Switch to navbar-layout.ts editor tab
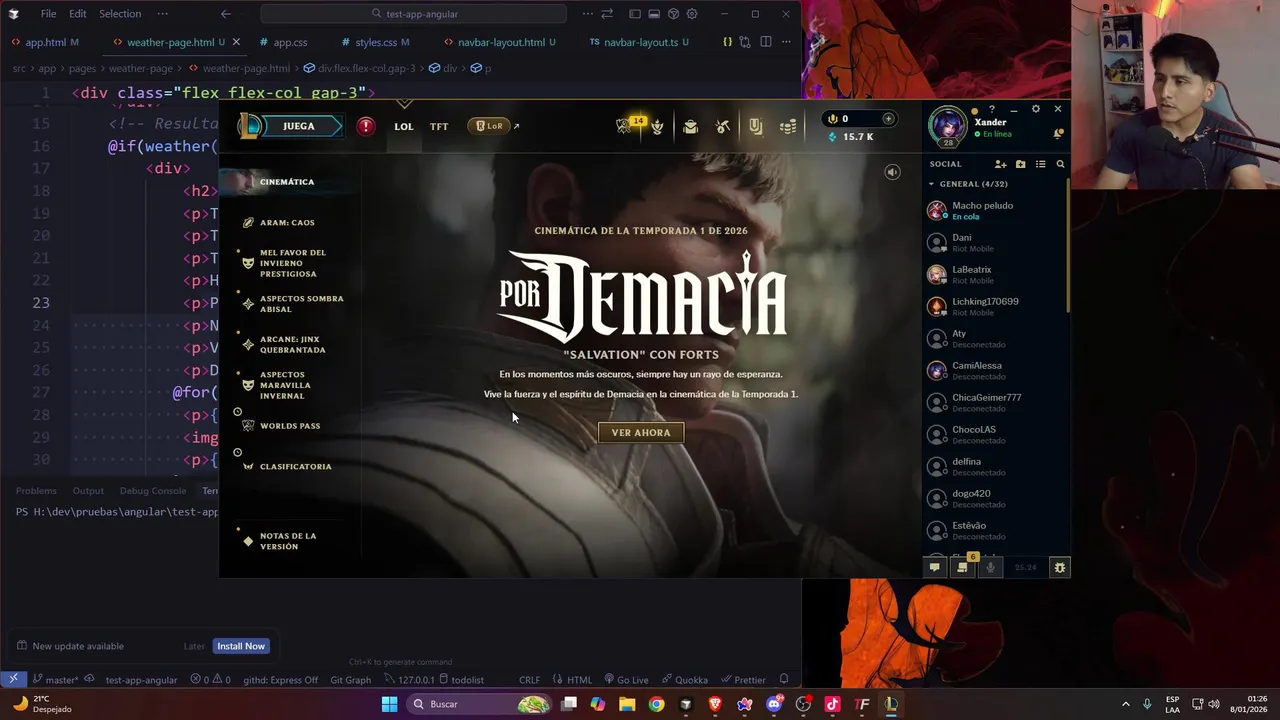Viewport: 1280px width, 720px height. tap(641, 43)
